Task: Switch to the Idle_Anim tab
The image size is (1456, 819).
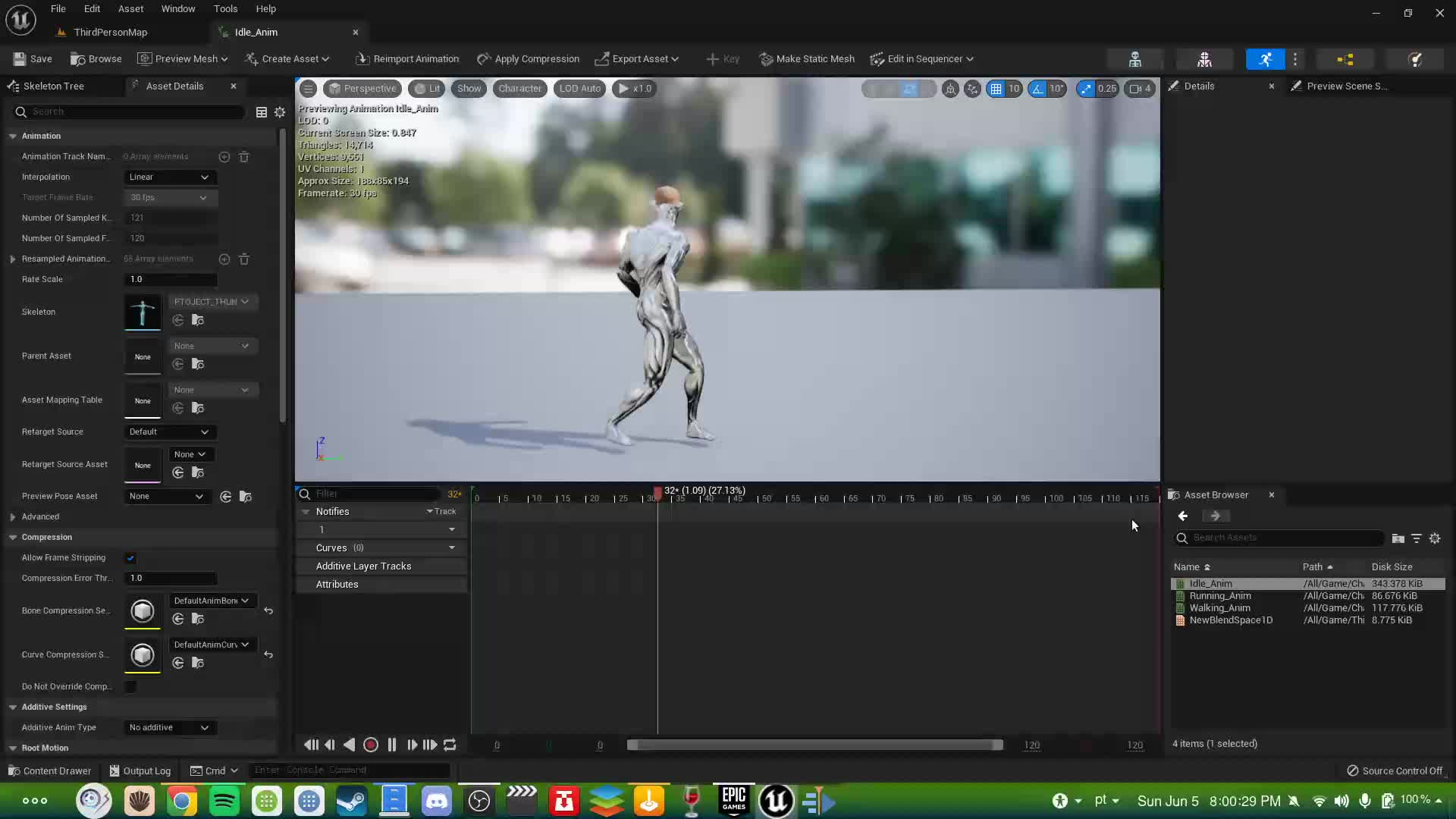Action: (256, 32)
